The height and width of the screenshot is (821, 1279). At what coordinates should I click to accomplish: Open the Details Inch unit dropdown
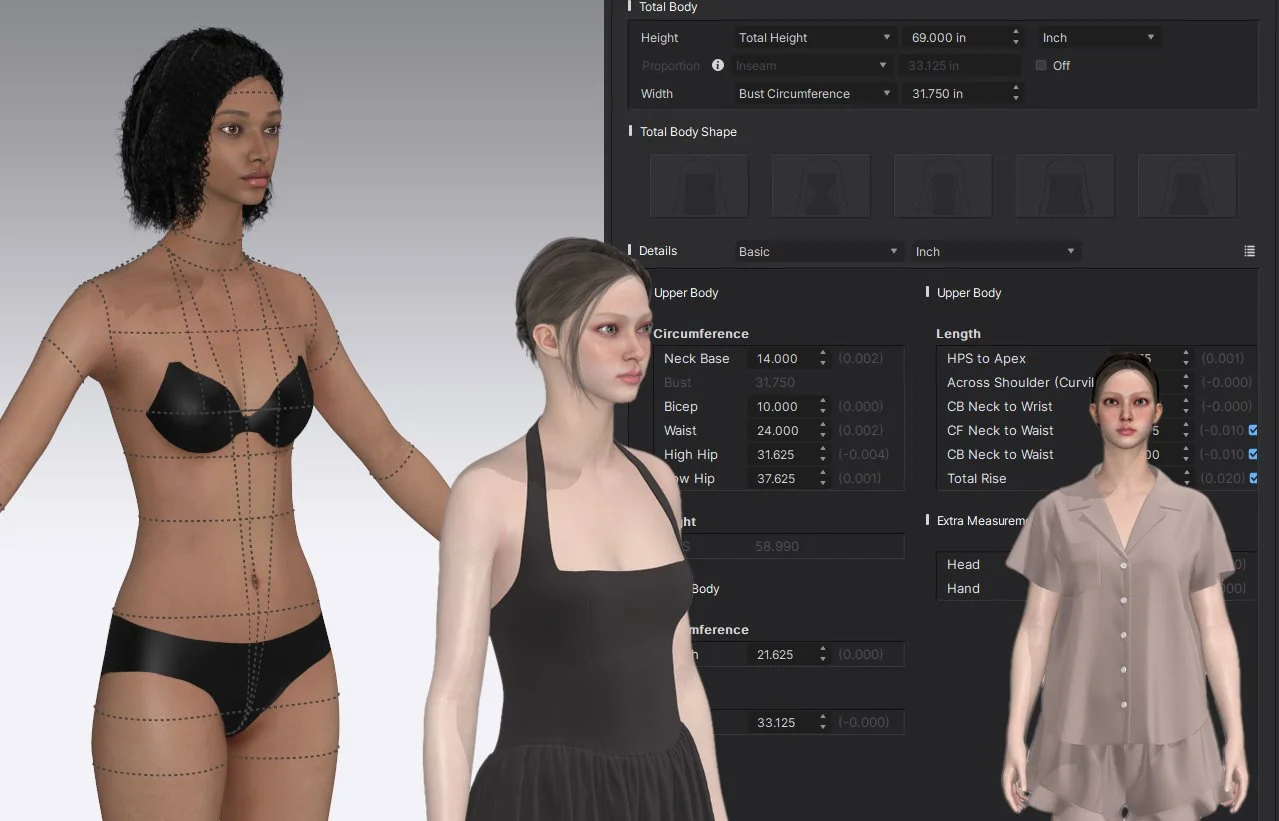pos(995,252)
